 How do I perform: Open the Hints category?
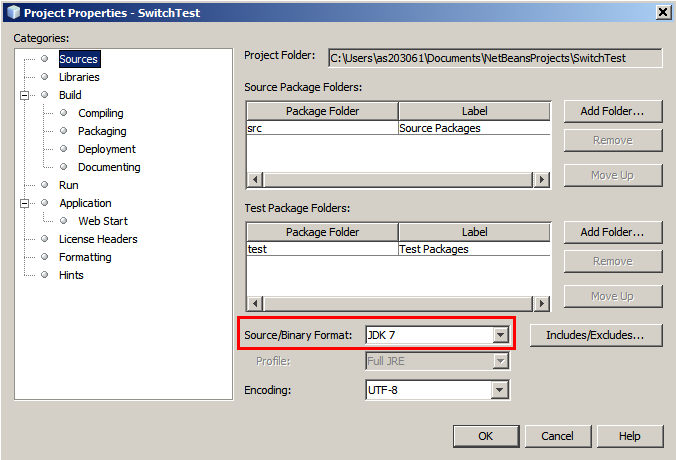(x=71, y=275)
